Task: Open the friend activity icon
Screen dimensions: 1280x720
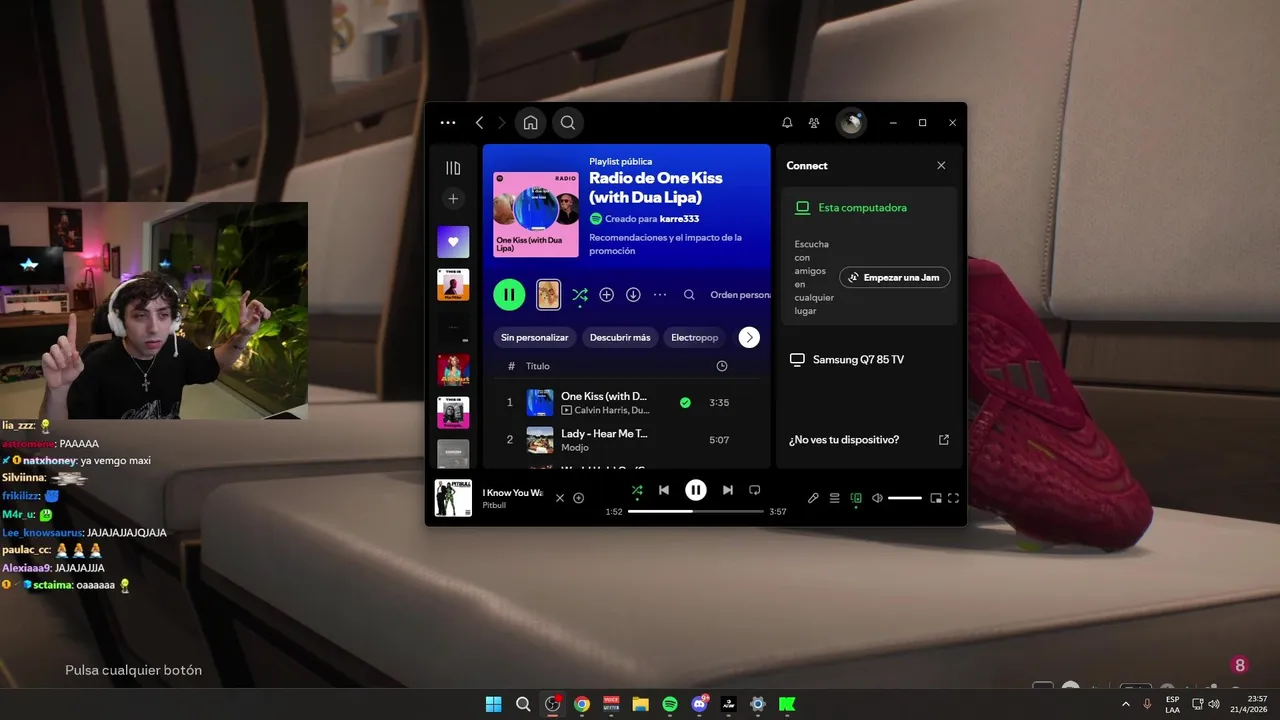Action: pos(814,123)
